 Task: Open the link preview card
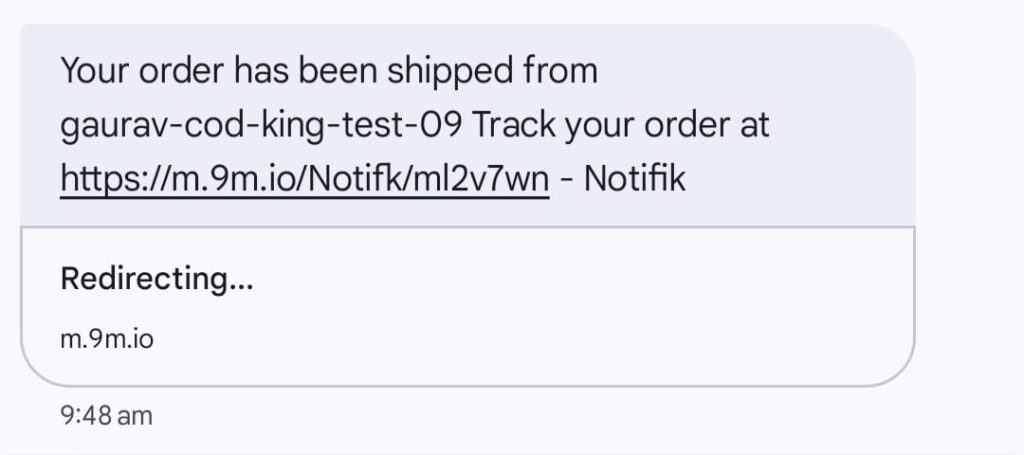tap(467, 307)
